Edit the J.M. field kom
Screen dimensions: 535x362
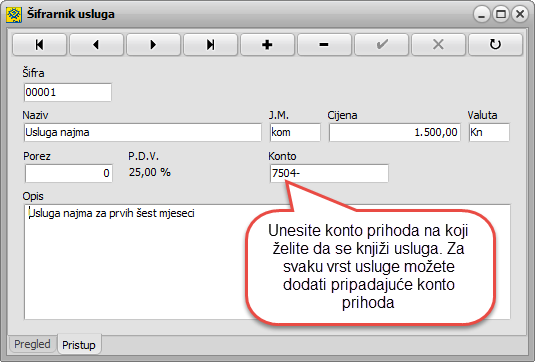(x=295, y=132)
